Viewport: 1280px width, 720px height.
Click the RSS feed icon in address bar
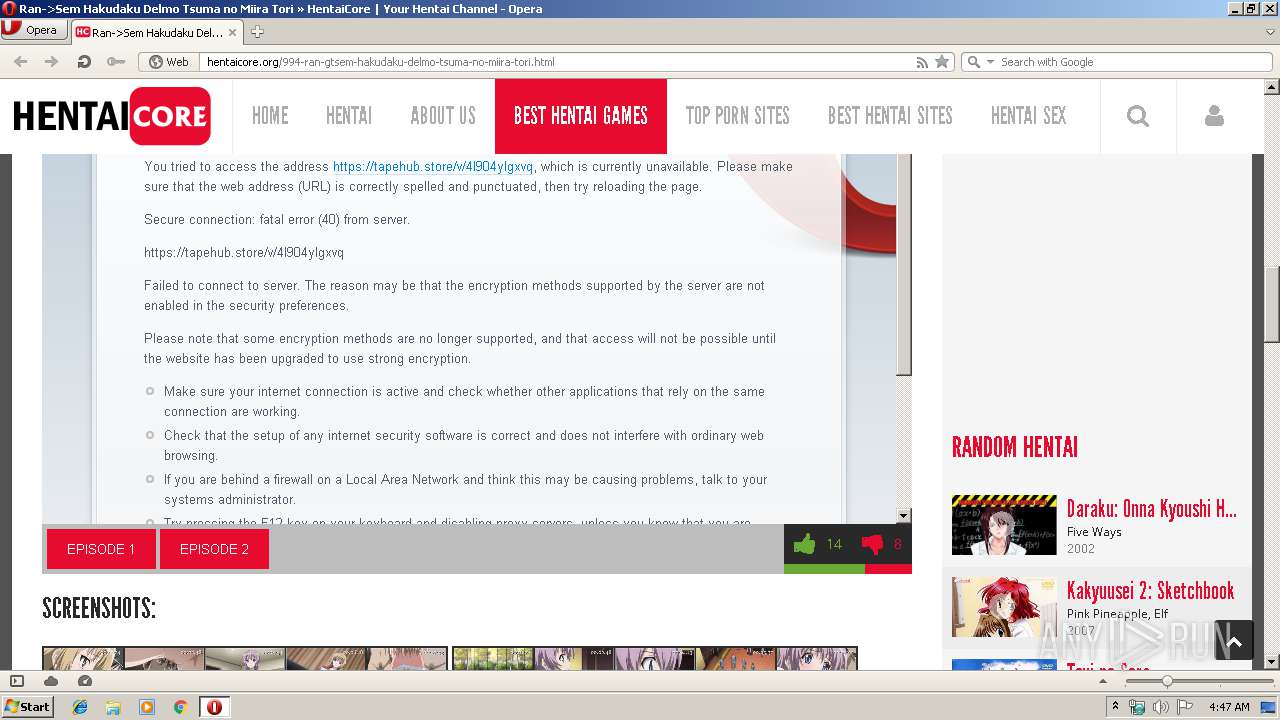(922, 61)
